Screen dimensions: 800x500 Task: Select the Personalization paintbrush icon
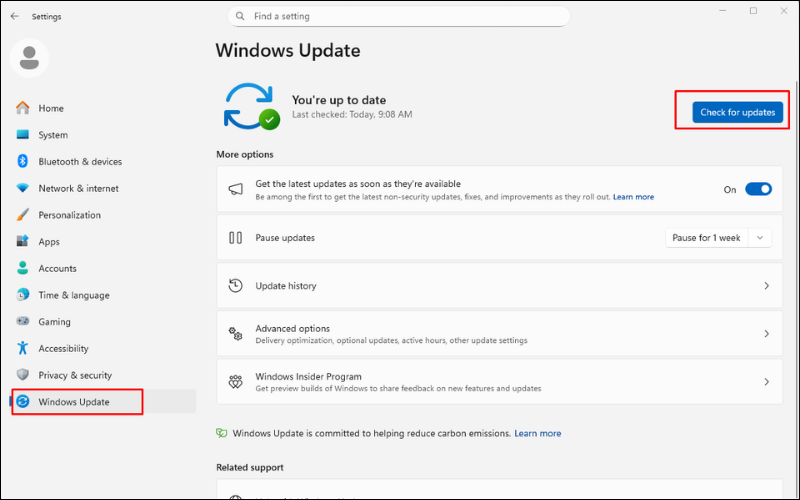[23, 215]
